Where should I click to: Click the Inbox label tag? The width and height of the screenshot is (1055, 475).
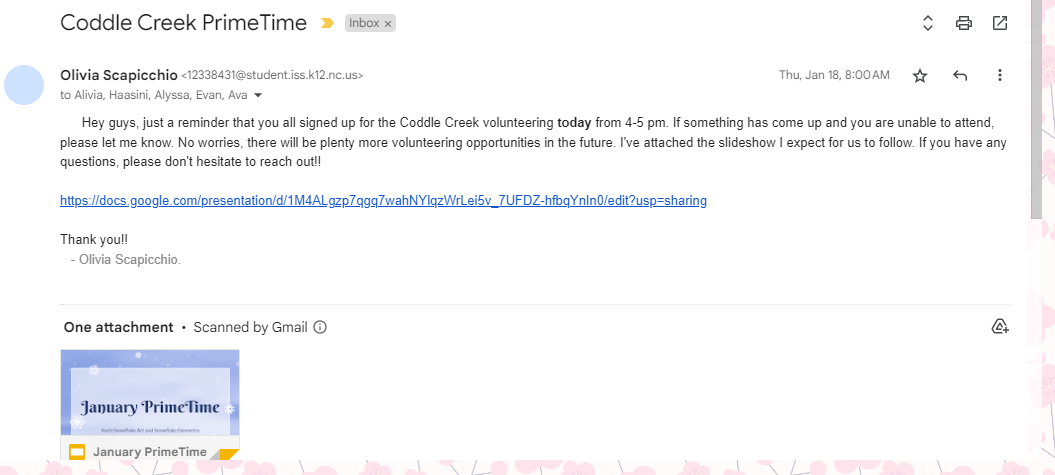tap(364, 23)
